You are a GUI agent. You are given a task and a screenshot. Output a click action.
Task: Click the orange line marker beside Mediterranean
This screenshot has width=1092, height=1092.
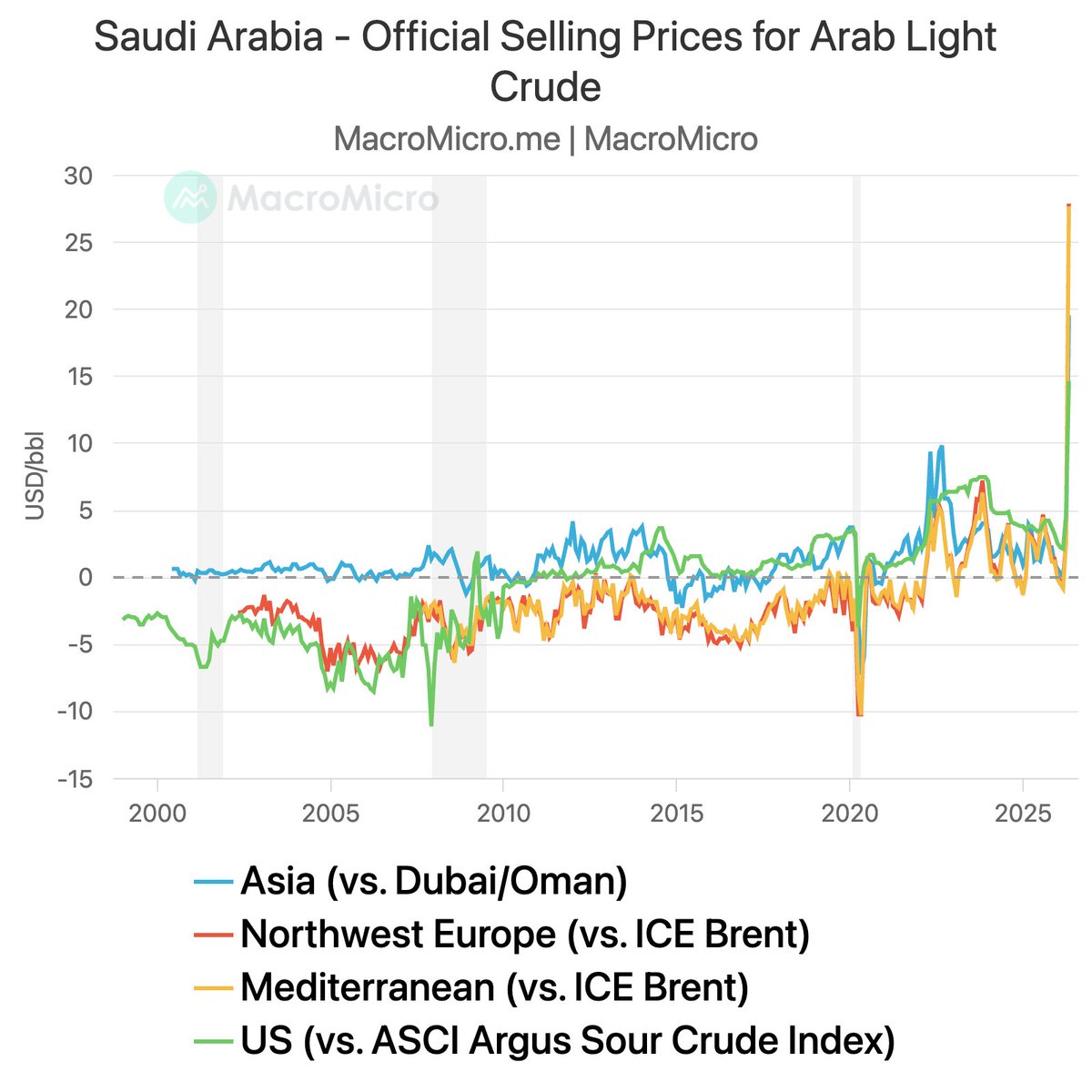click(x=215, y=987)
